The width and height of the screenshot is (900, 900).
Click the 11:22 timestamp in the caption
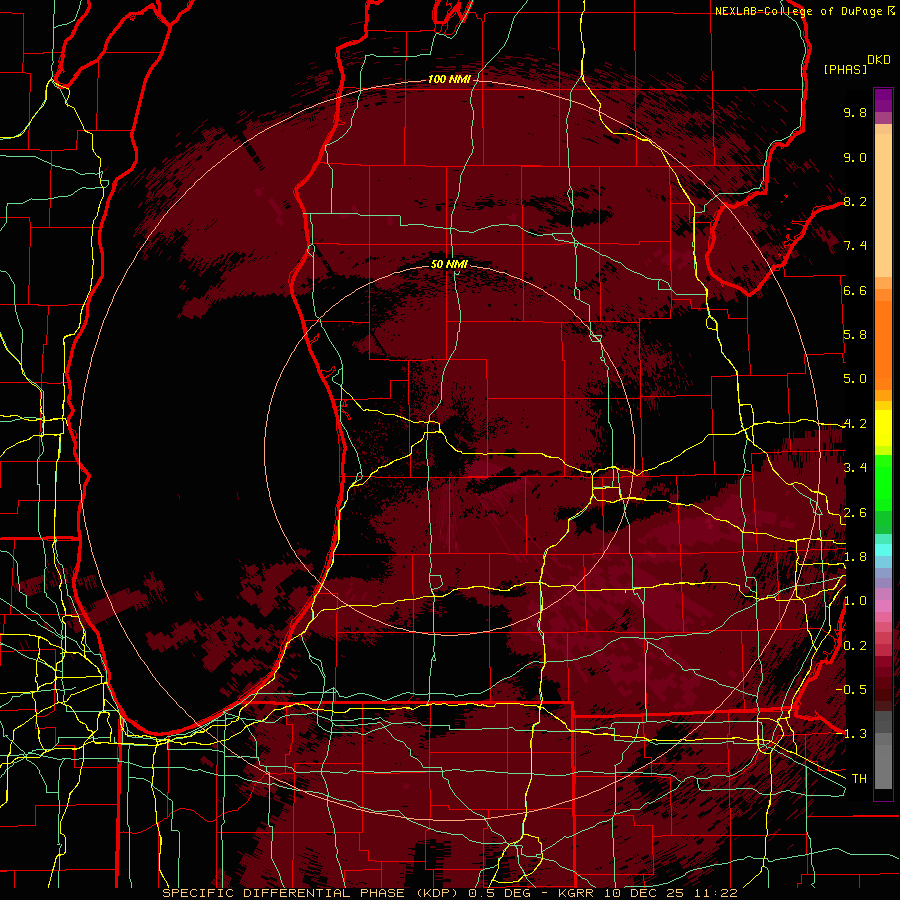(x=717, y=893)
